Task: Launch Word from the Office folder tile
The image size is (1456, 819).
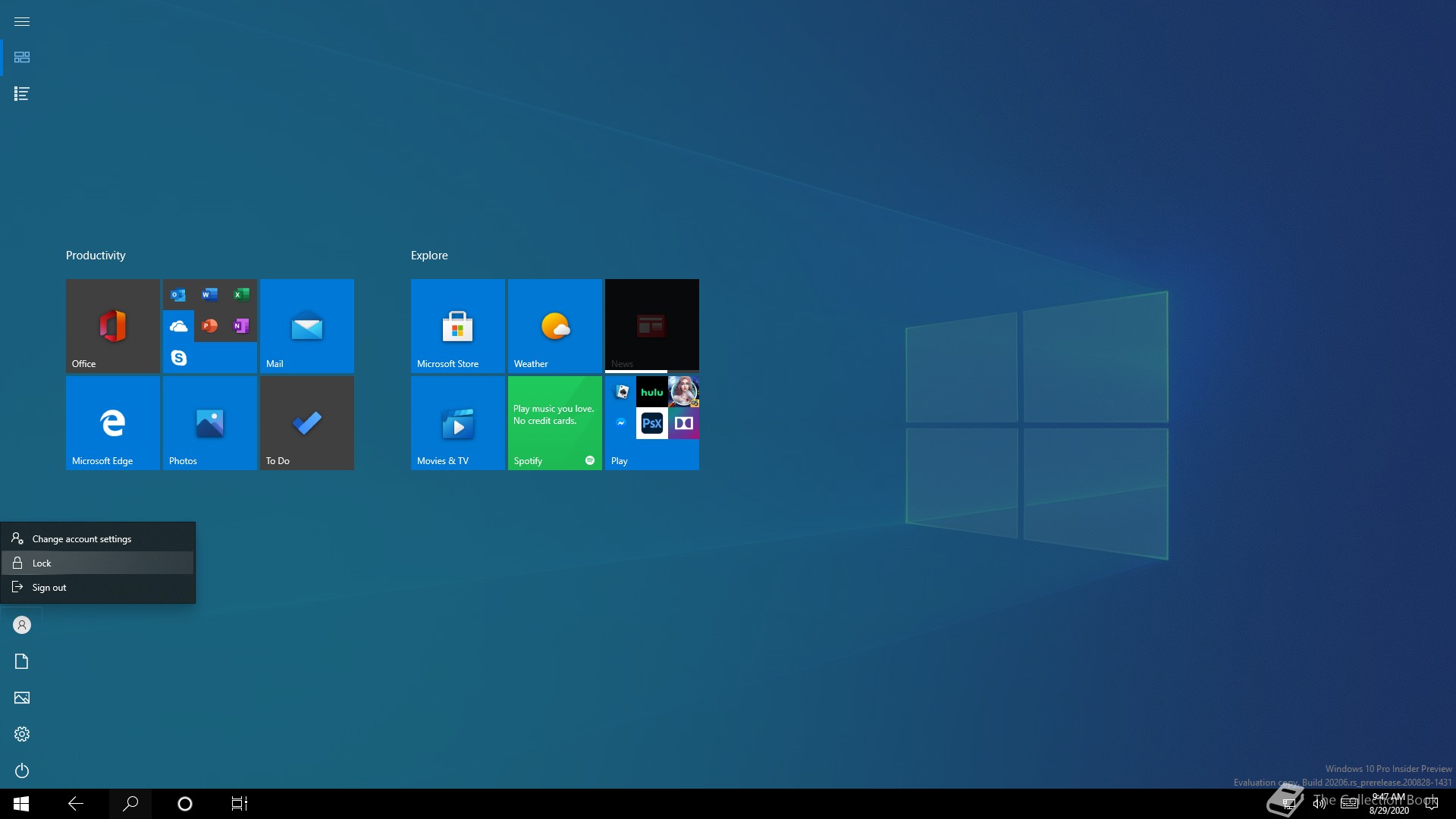Action: click(x=210, y=295)
